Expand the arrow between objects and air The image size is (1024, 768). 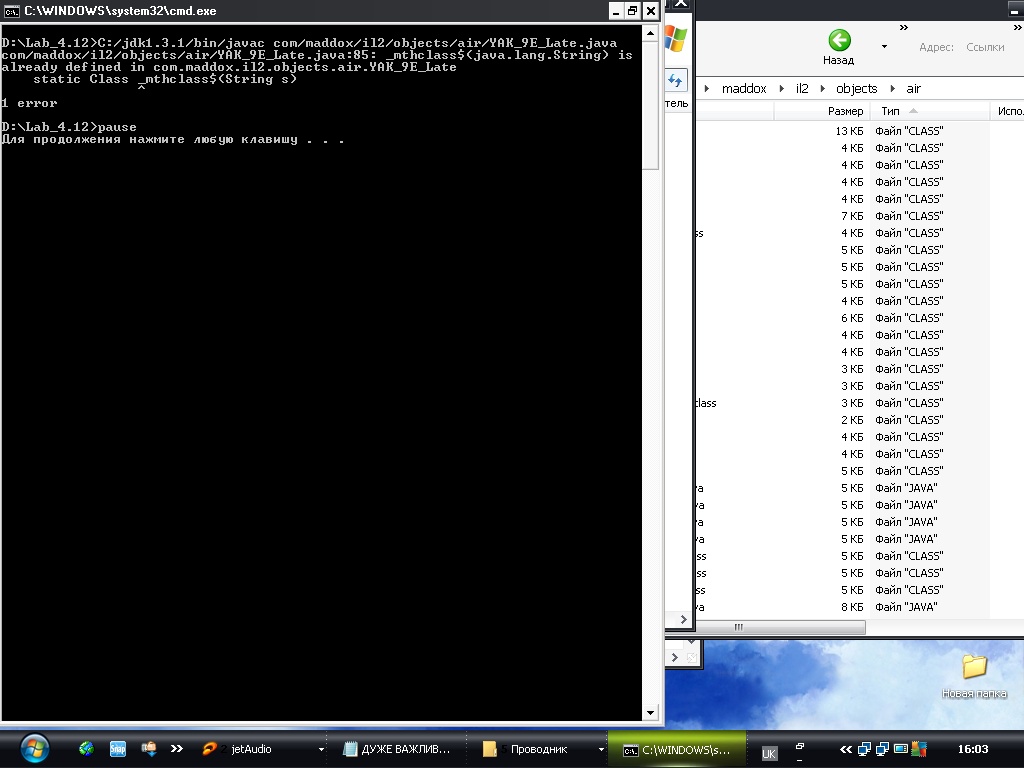pos(892,89)
